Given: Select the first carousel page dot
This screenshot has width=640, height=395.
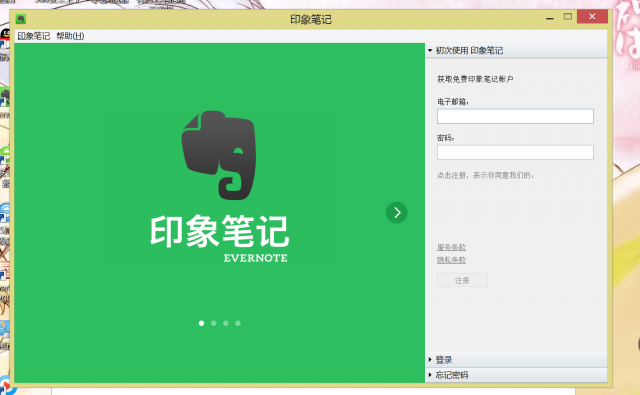Looking at the screenshot, I should click(201, 323).
